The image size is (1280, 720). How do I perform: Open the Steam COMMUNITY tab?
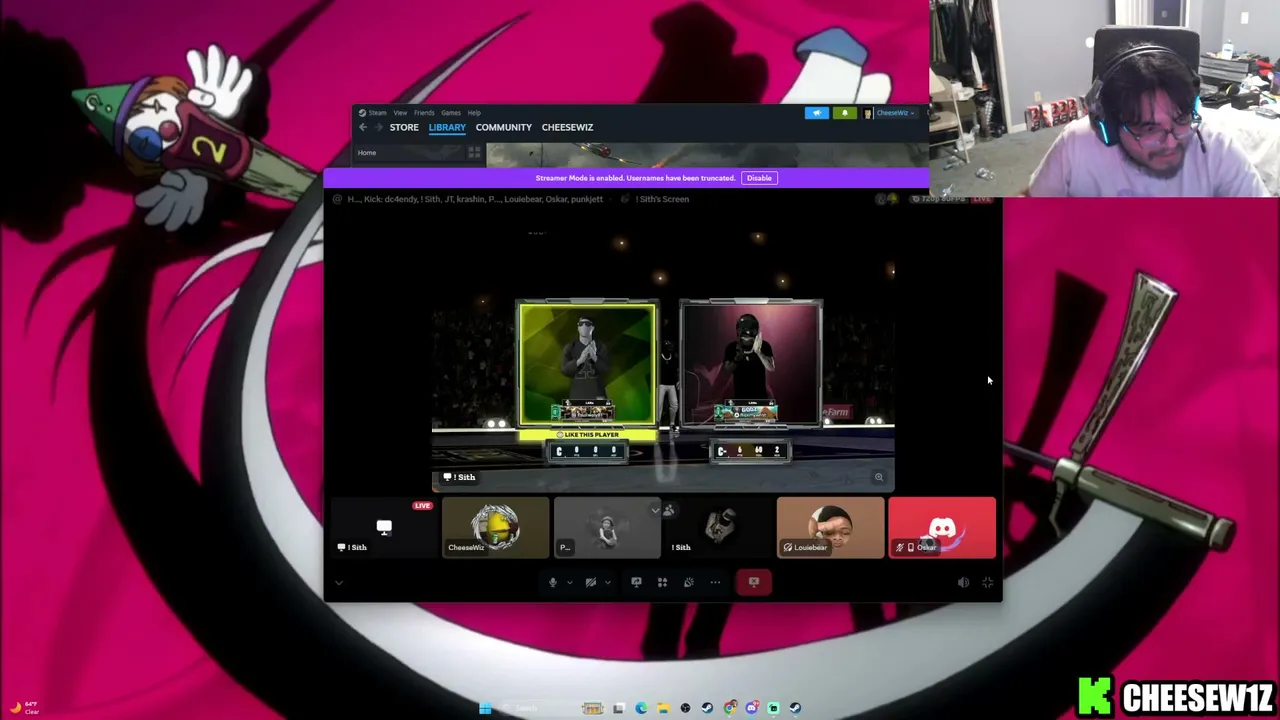(x=504, y=127)
